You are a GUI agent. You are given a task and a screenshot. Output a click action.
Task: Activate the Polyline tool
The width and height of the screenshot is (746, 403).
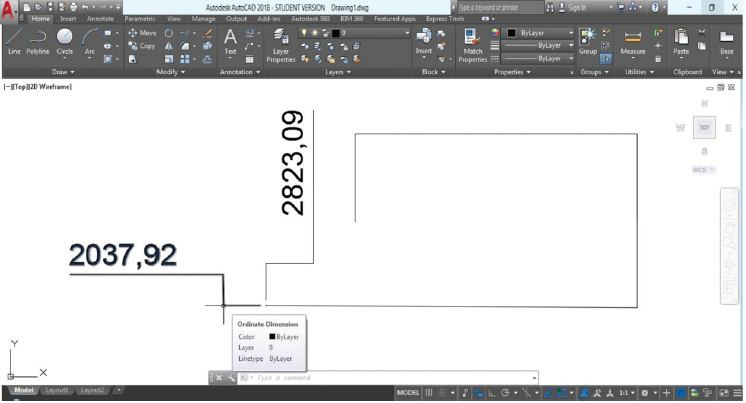click(38, 40)
